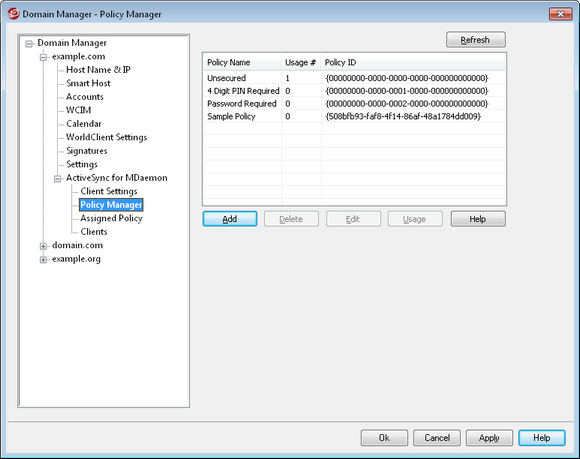This screenshot has height=459, width=580.
Task: Select the Sample Policy row
Action: click(354, 117)
